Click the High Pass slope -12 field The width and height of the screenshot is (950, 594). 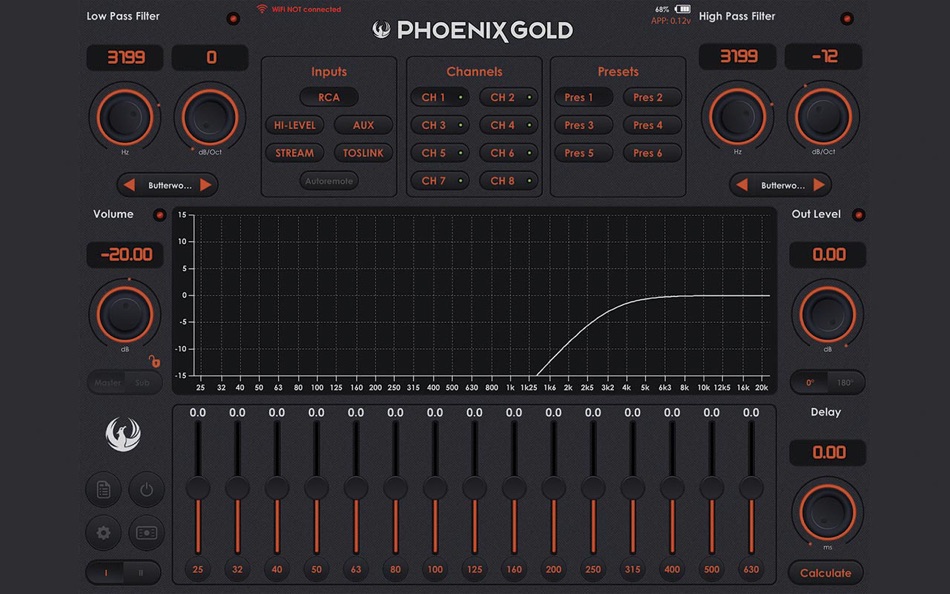pyautogui.click(x=823, y=57)
